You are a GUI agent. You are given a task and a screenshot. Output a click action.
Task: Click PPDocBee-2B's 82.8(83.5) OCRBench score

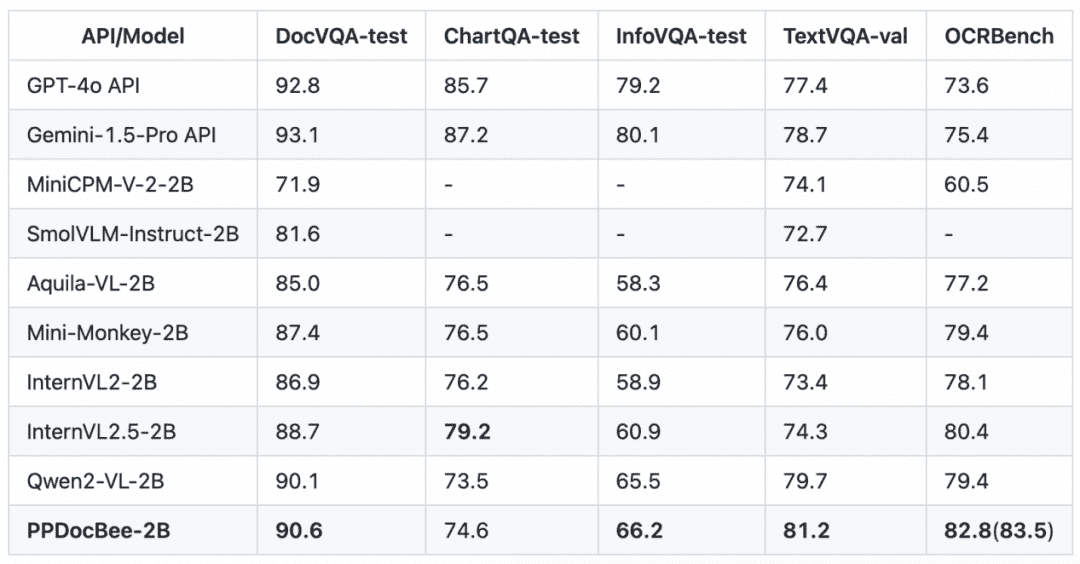click(999, 530)
